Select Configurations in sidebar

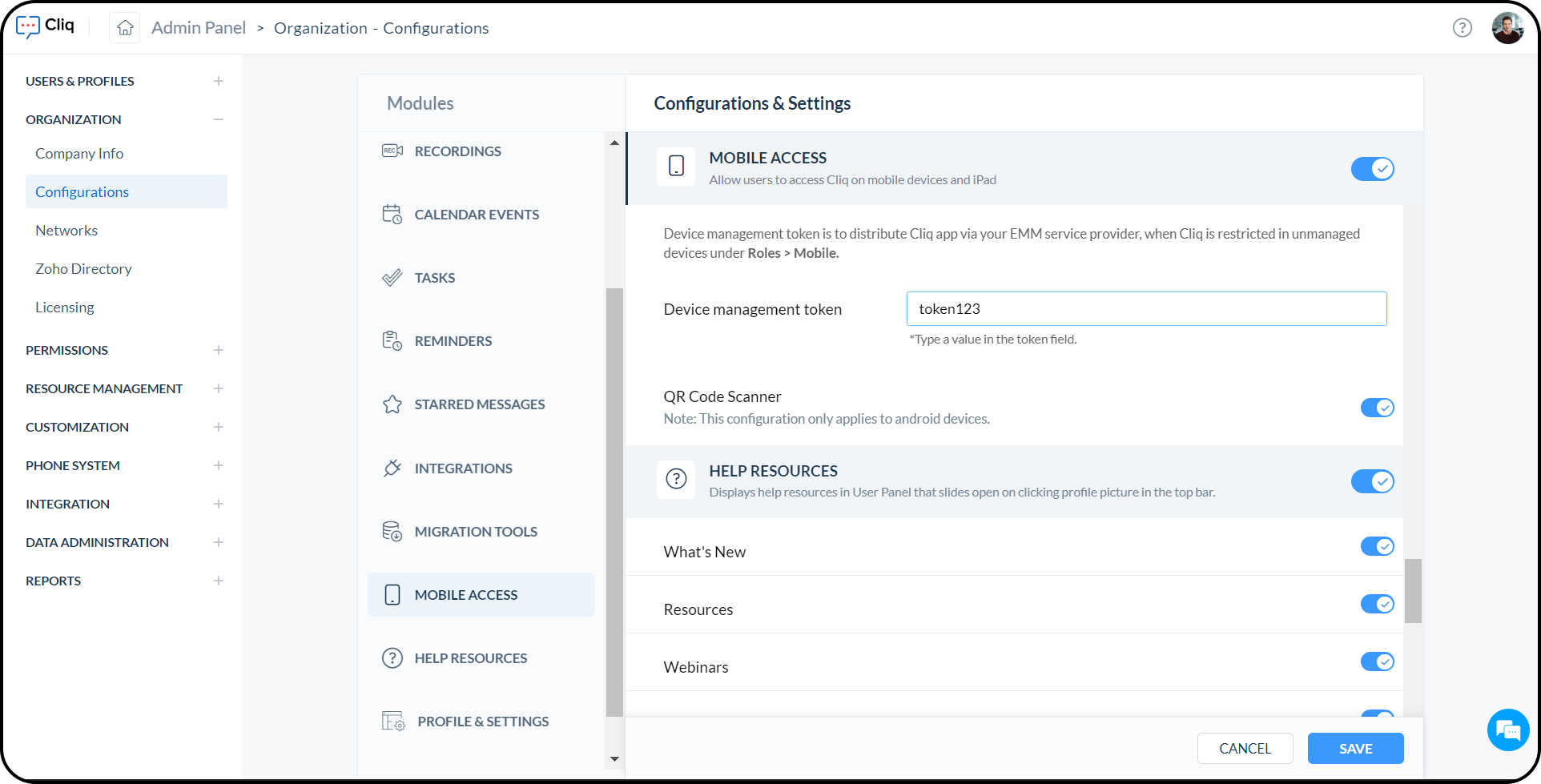click(x=127, y=191)
